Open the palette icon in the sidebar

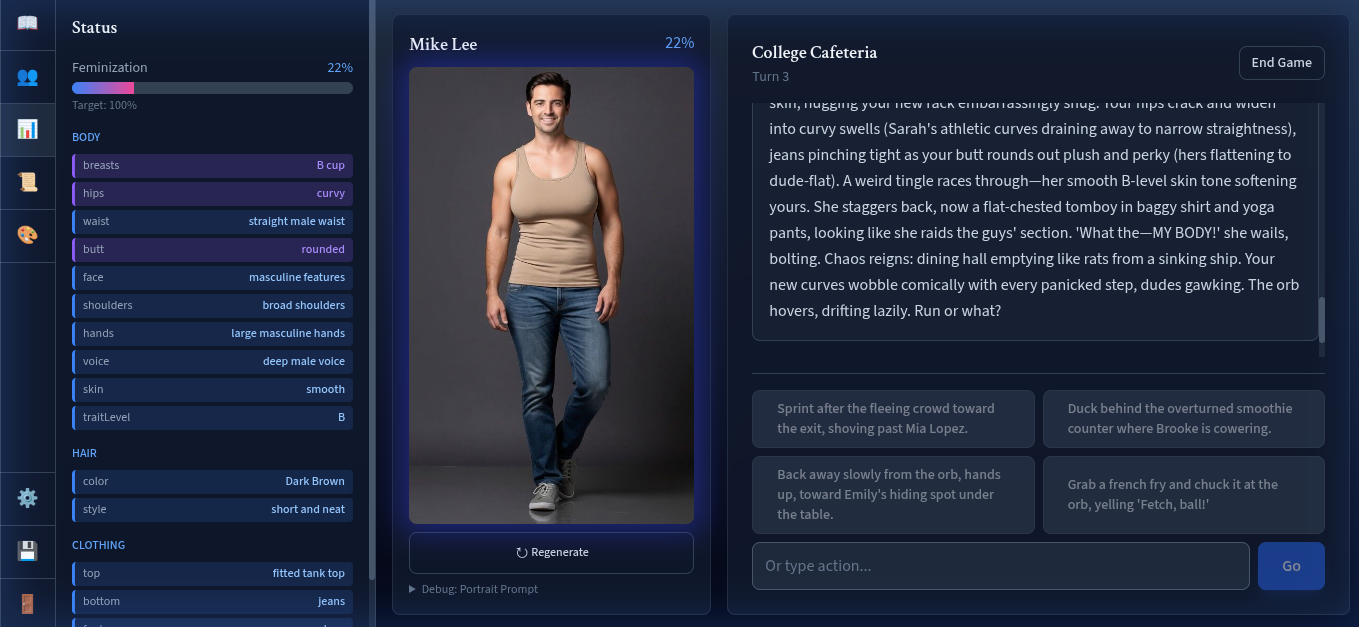coord(27,235)
